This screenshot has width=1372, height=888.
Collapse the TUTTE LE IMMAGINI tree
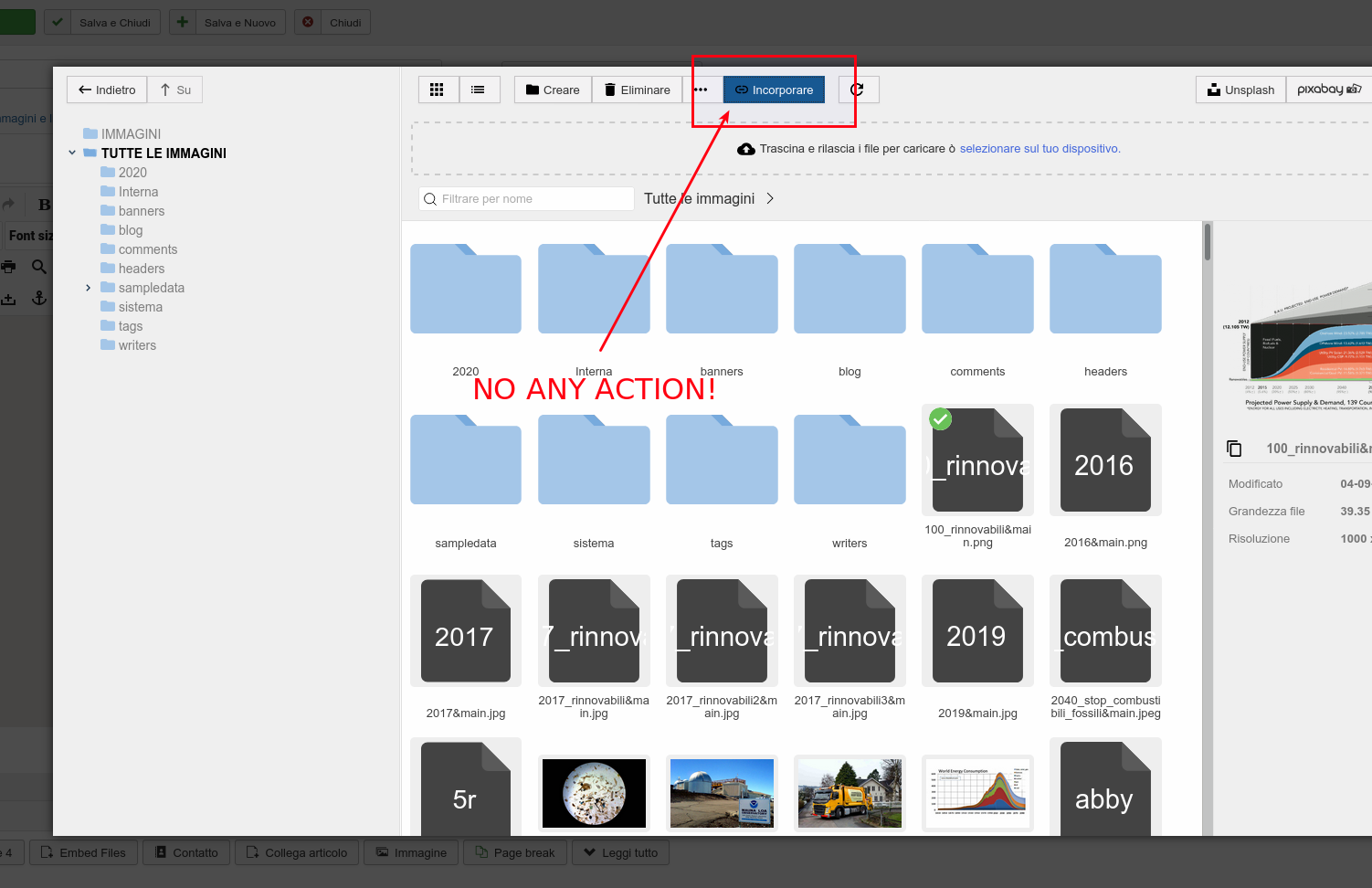pos(72,153)
